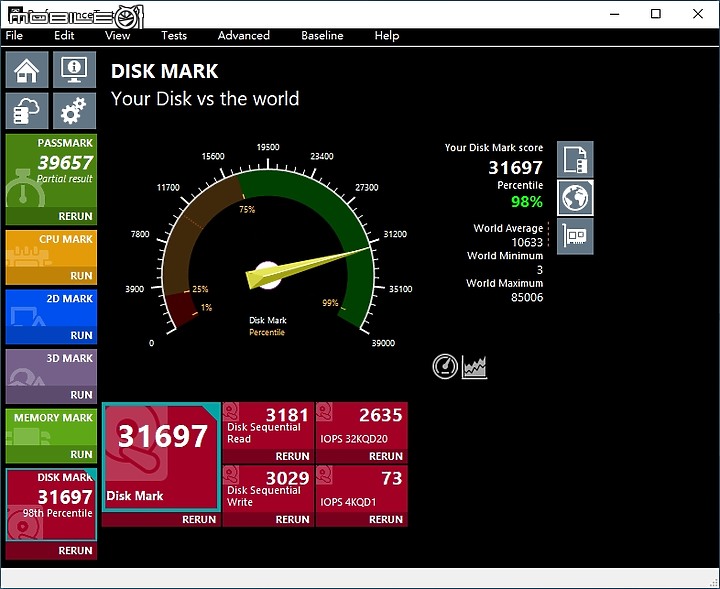Open settings gear icon in sidebar
This screenshot has height=589, width=720.
pos(74,110)
